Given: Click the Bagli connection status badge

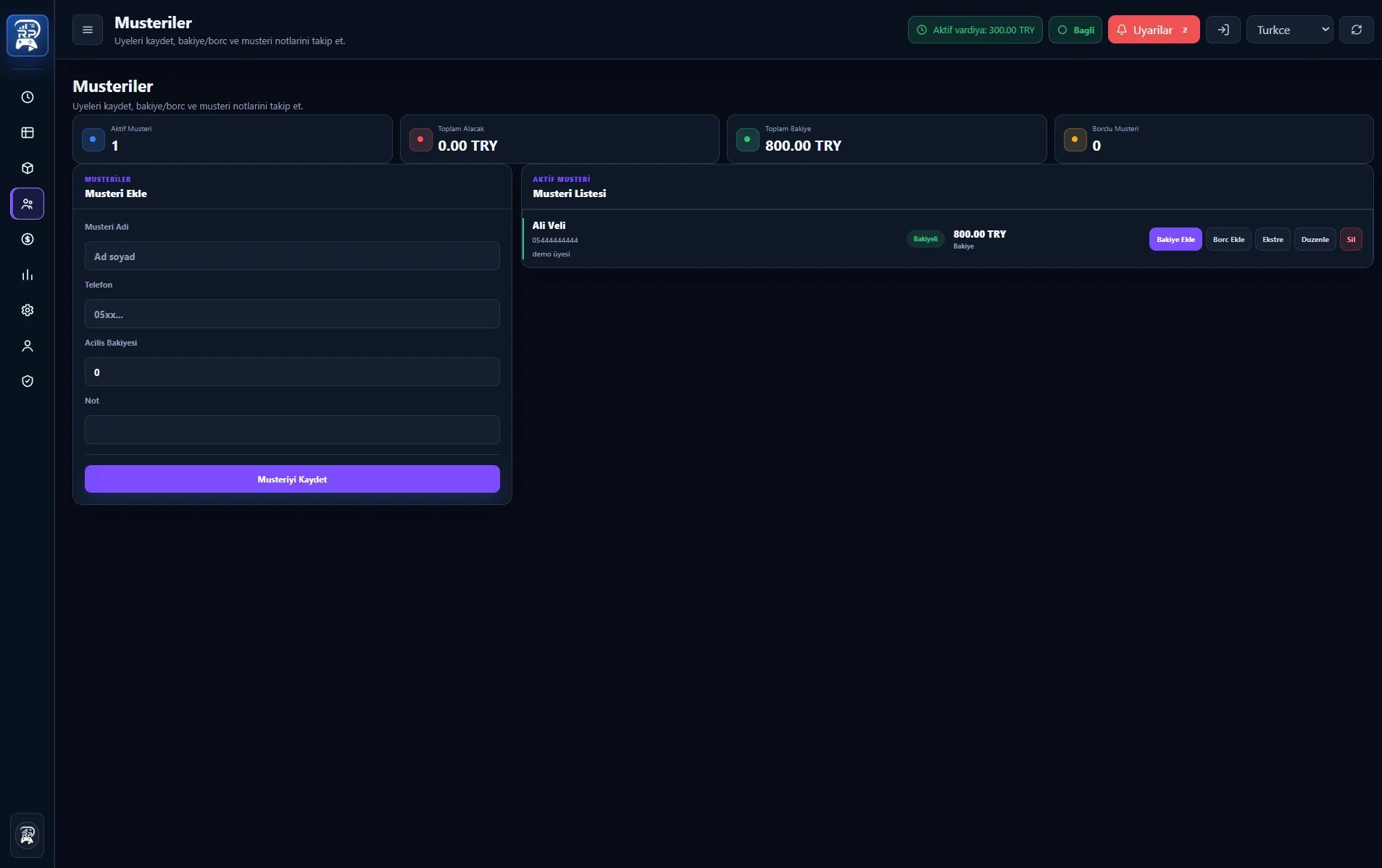Looking at the screenshot, I should pyautogui.click(x=1075, y=30).
